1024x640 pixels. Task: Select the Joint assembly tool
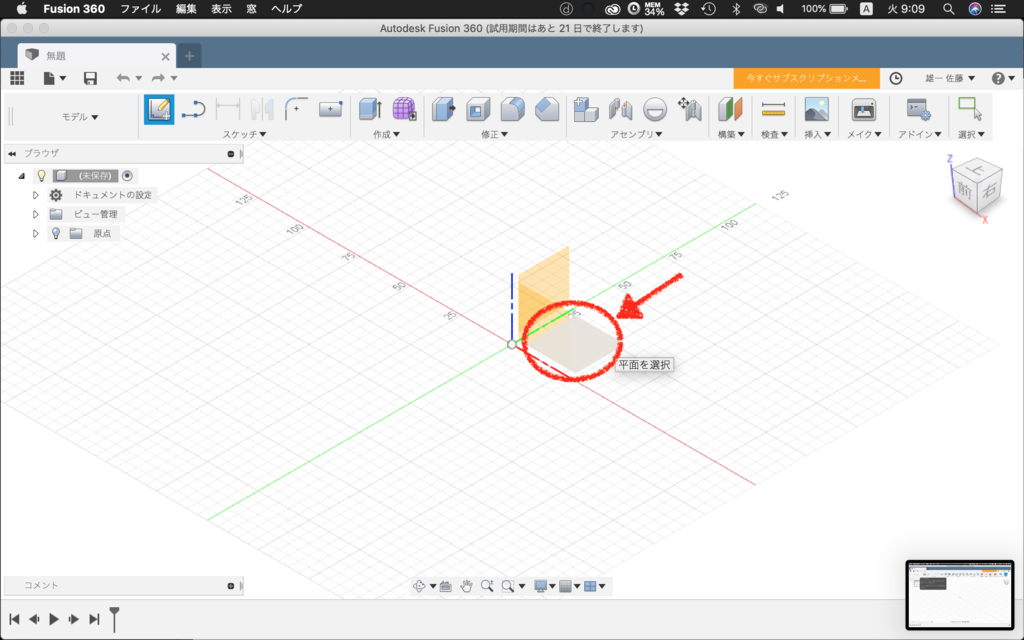[620, 109]
